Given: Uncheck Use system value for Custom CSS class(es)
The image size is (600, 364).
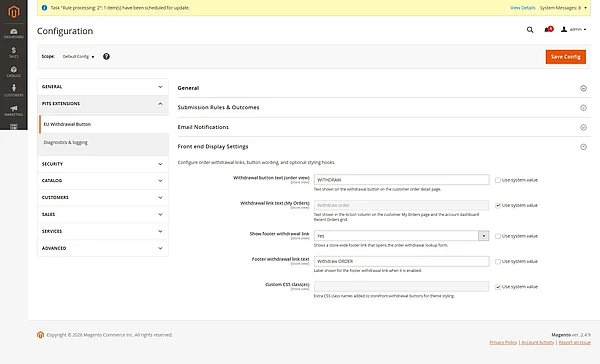Looking at the screenshot, I should click(x=498, y=287).
